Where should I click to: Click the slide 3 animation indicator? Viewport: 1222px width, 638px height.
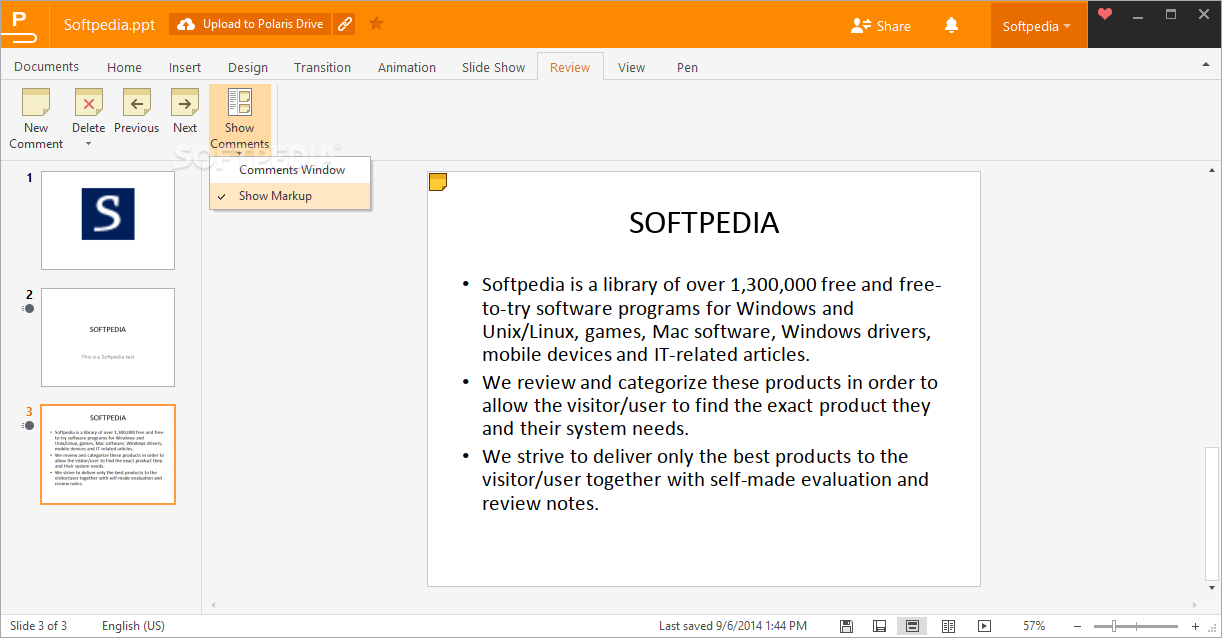pos(28,426)
